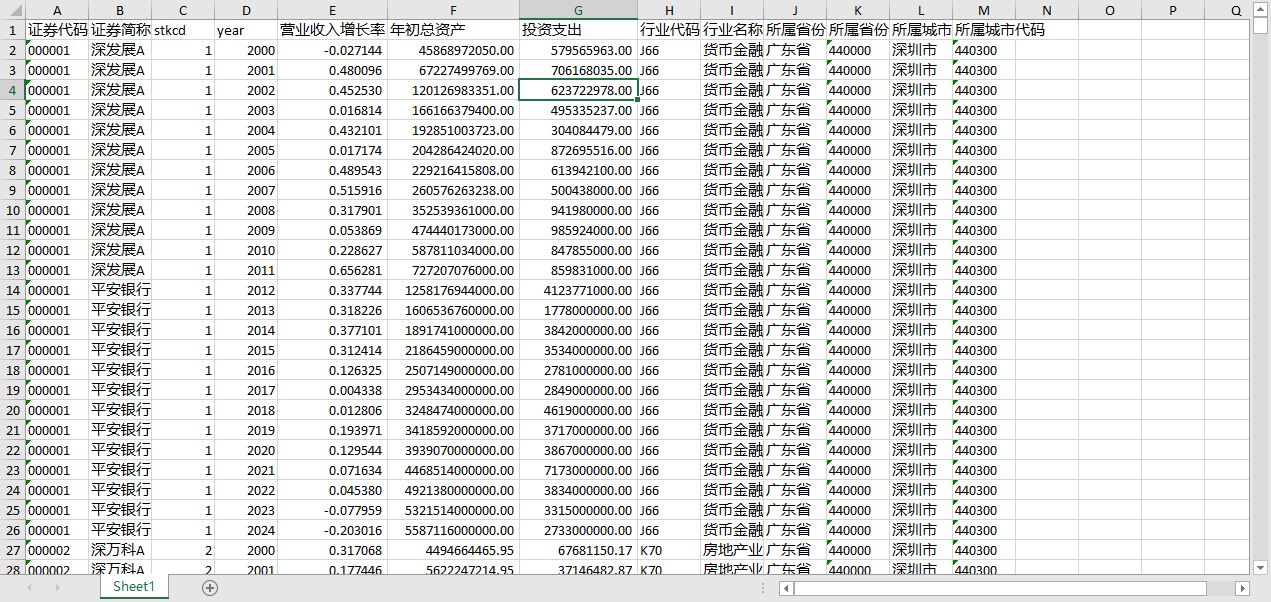Select column J header
This screenshot has width=1271, height=602.
click(x=795, y=10)
